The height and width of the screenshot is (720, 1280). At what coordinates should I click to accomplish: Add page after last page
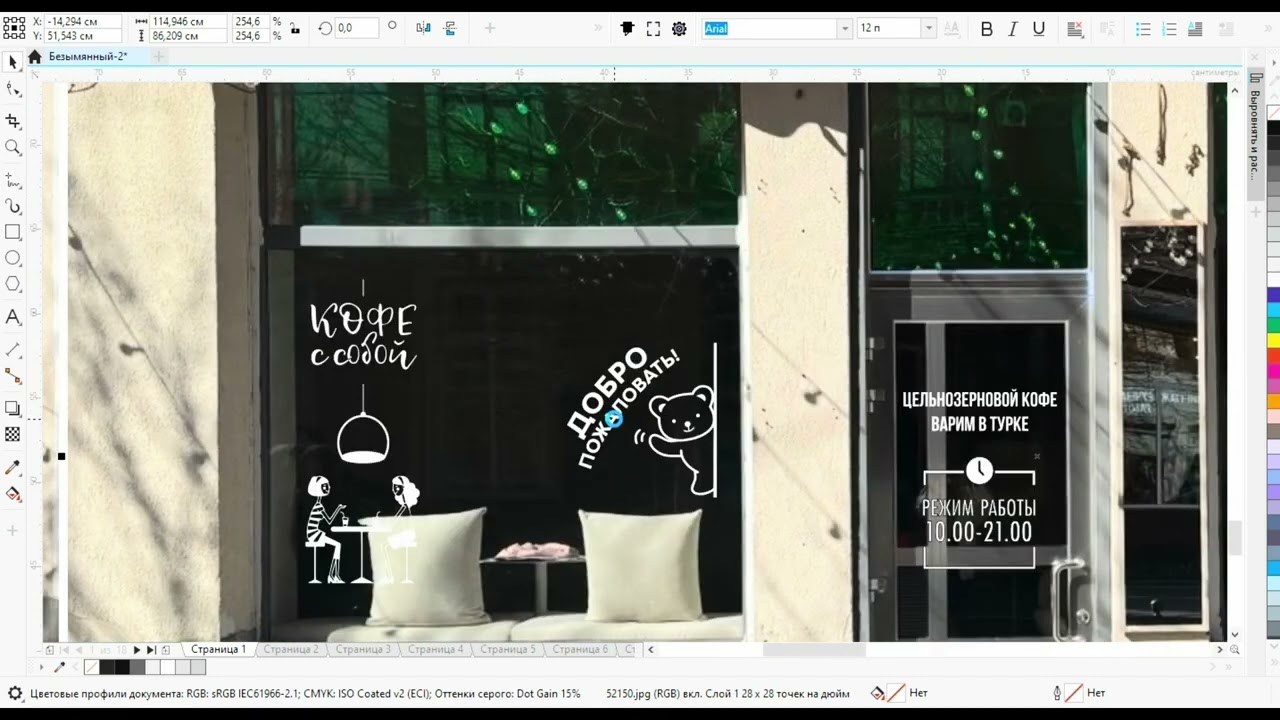(x=166, y=650)
